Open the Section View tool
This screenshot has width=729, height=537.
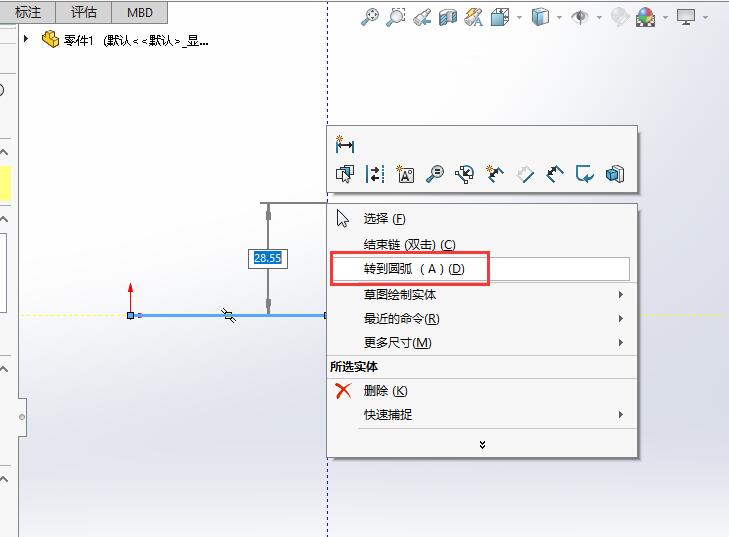click(448, 17)
